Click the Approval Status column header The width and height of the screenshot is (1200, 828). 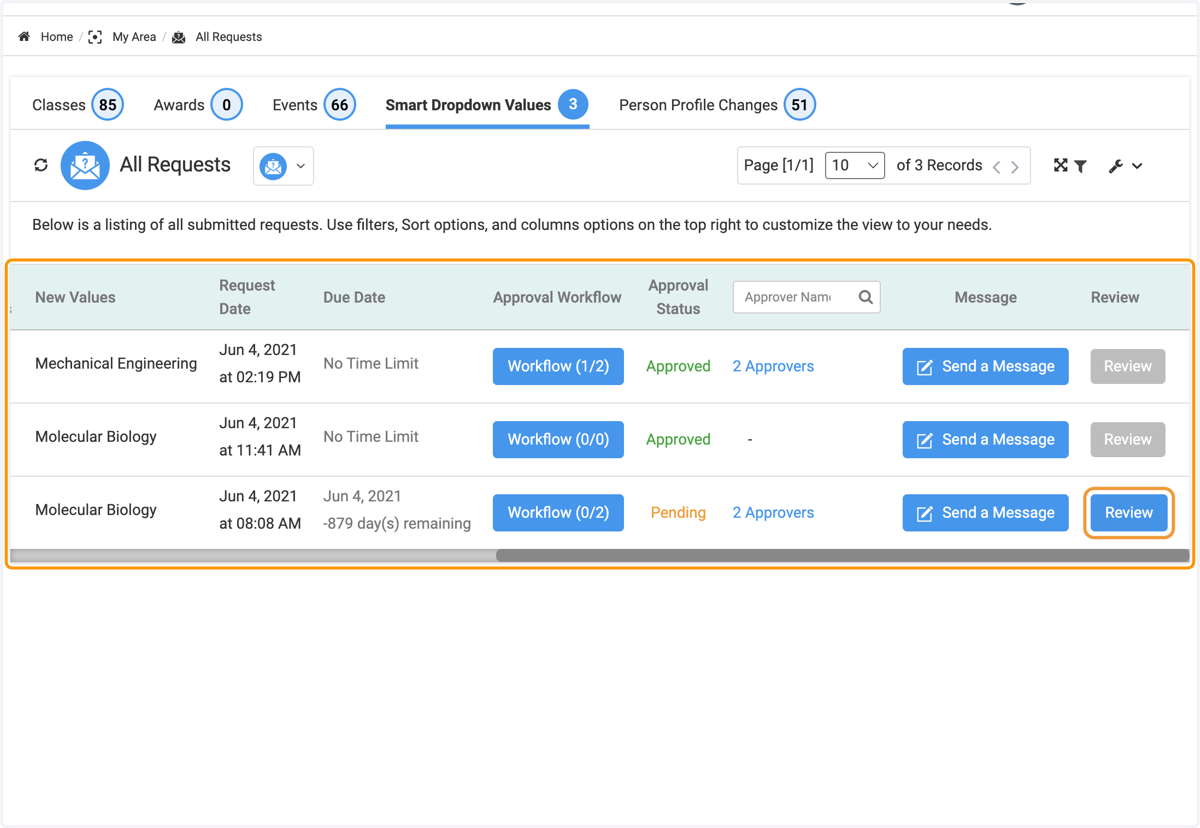678,297
